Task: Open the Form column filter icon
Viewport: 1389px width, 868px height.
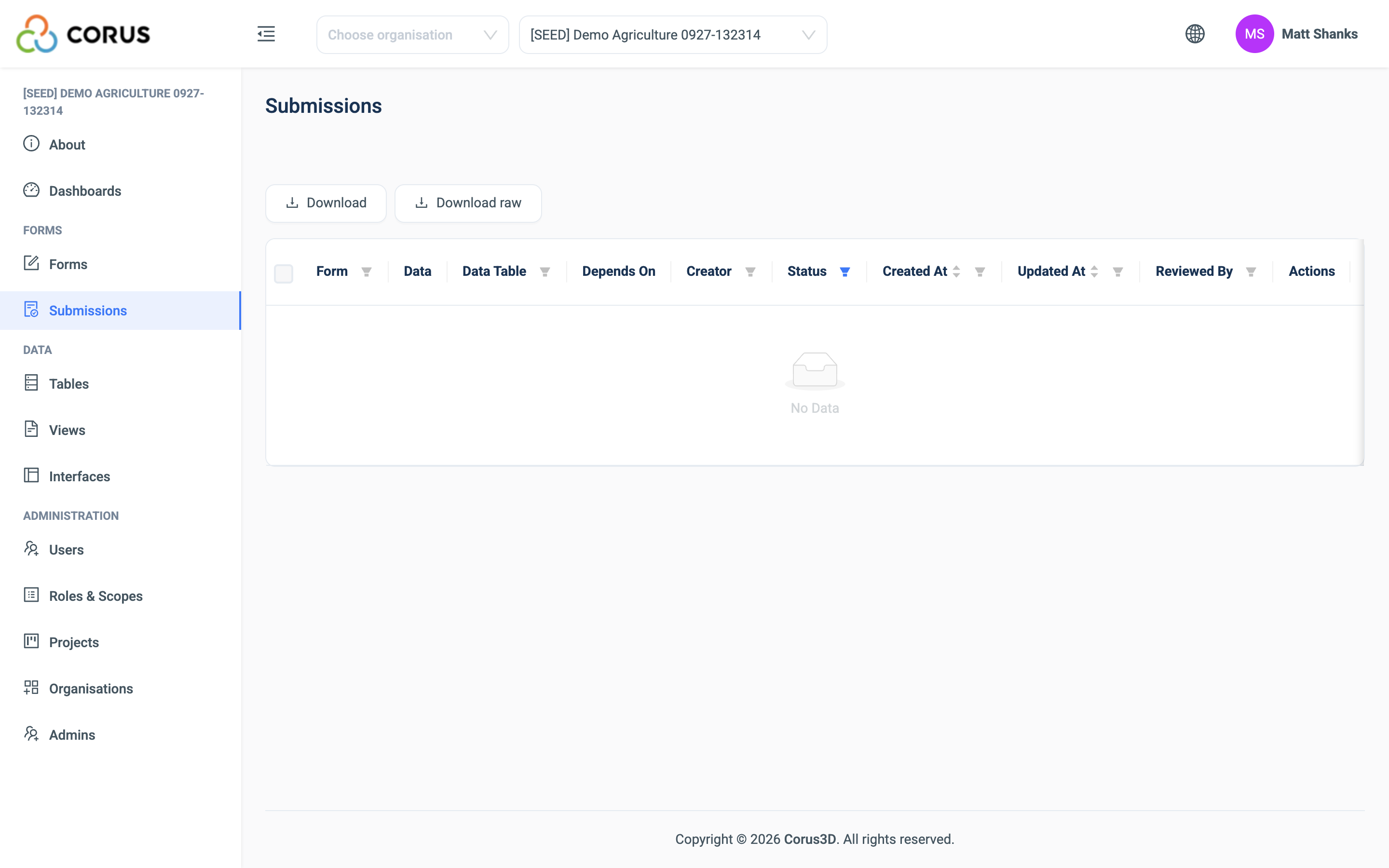Action: click(366, 271)
